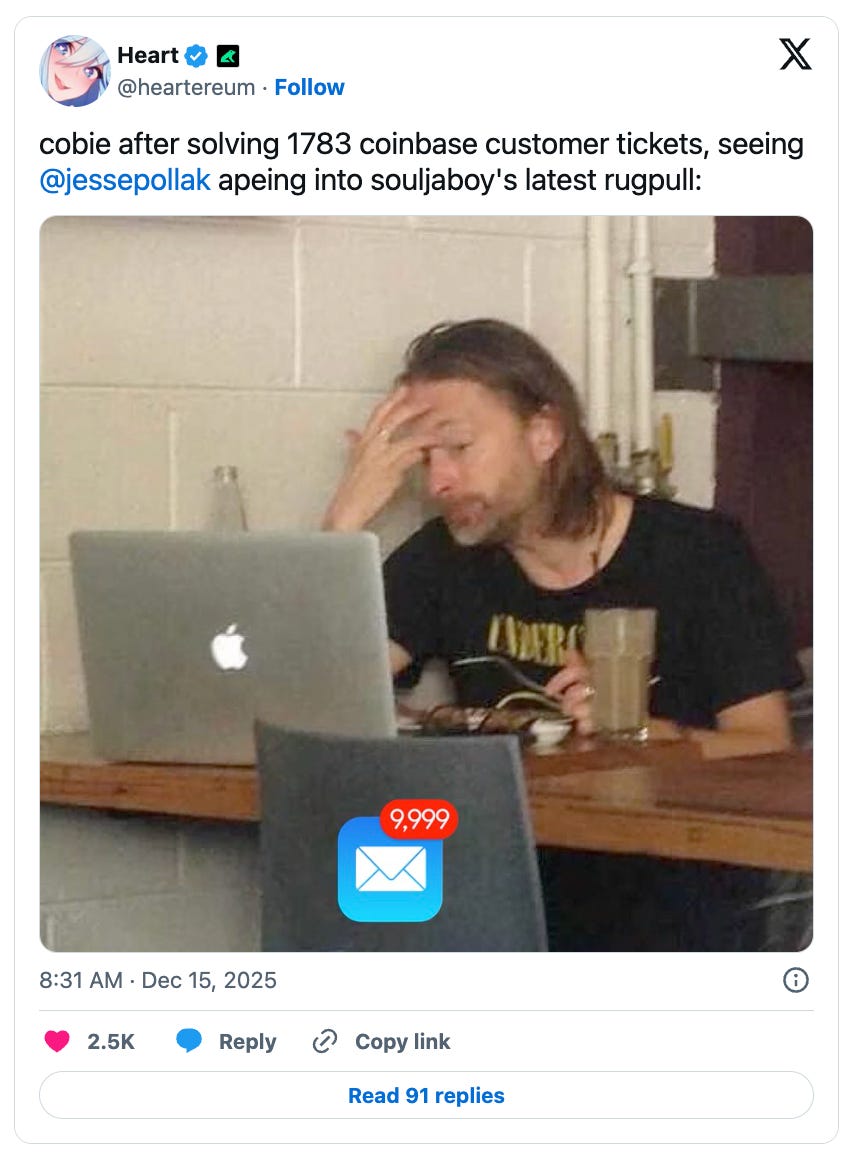Click the chain link copy icon
The width and height of the screenshot is (856, 1160).
click(x=325, y=1041)
